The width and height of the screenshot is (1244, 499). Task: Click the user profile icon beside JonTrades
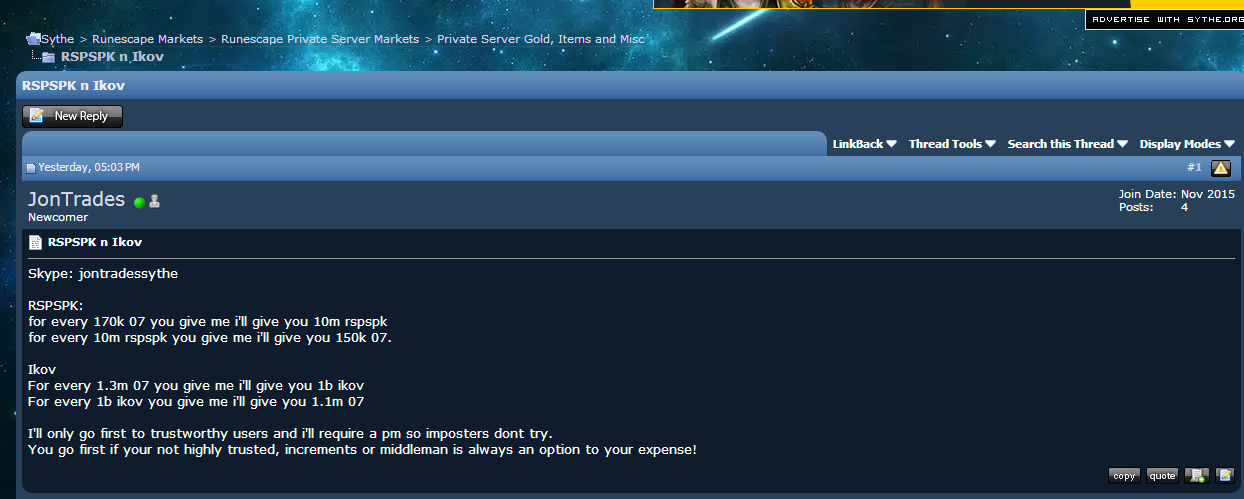(154, 201)
